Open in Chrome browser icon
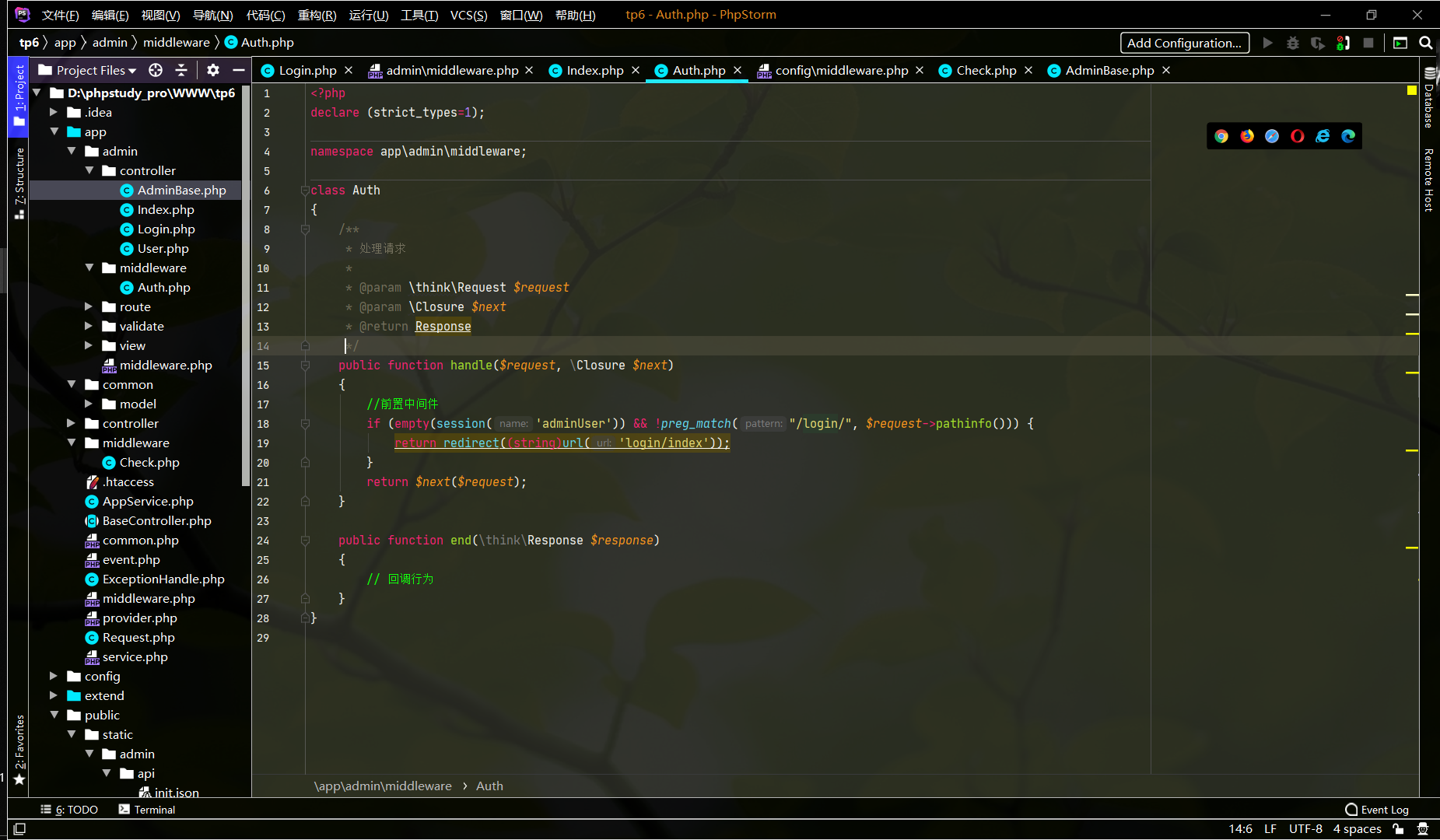 [x=1221, y=136]
